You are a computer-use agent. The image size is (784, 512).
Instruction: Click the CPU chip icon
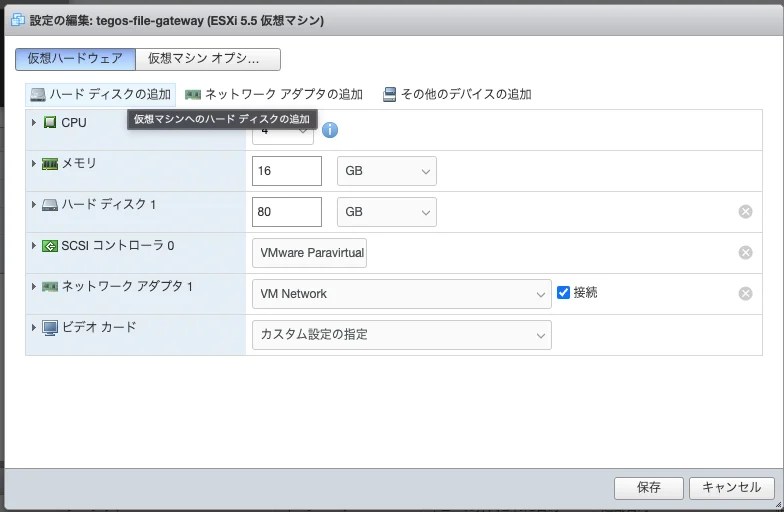[50, 122]
